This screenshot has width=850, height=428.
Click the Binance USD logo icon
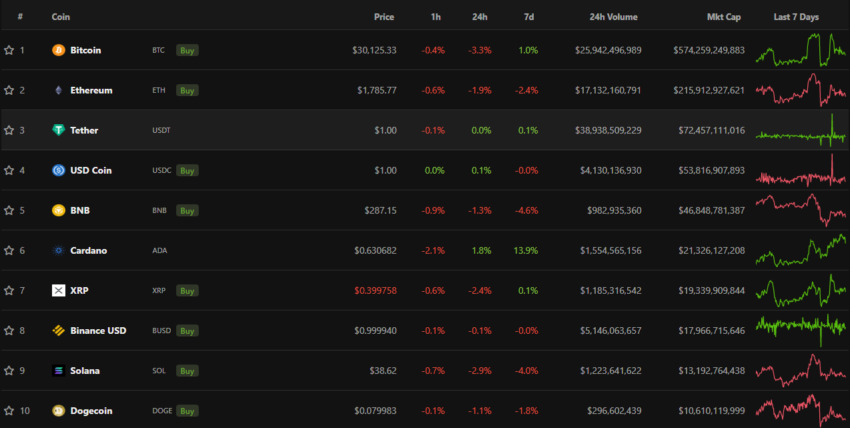pyautogui.click(x=59, y=331)
